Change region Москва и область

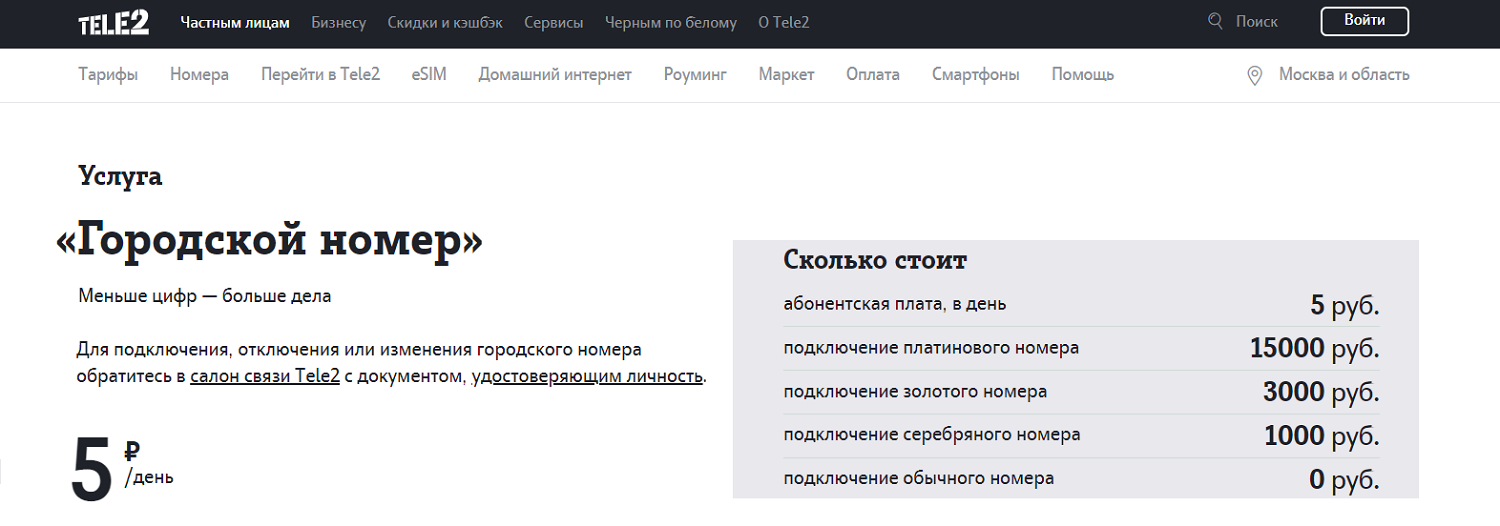[x=1344, y=74]
